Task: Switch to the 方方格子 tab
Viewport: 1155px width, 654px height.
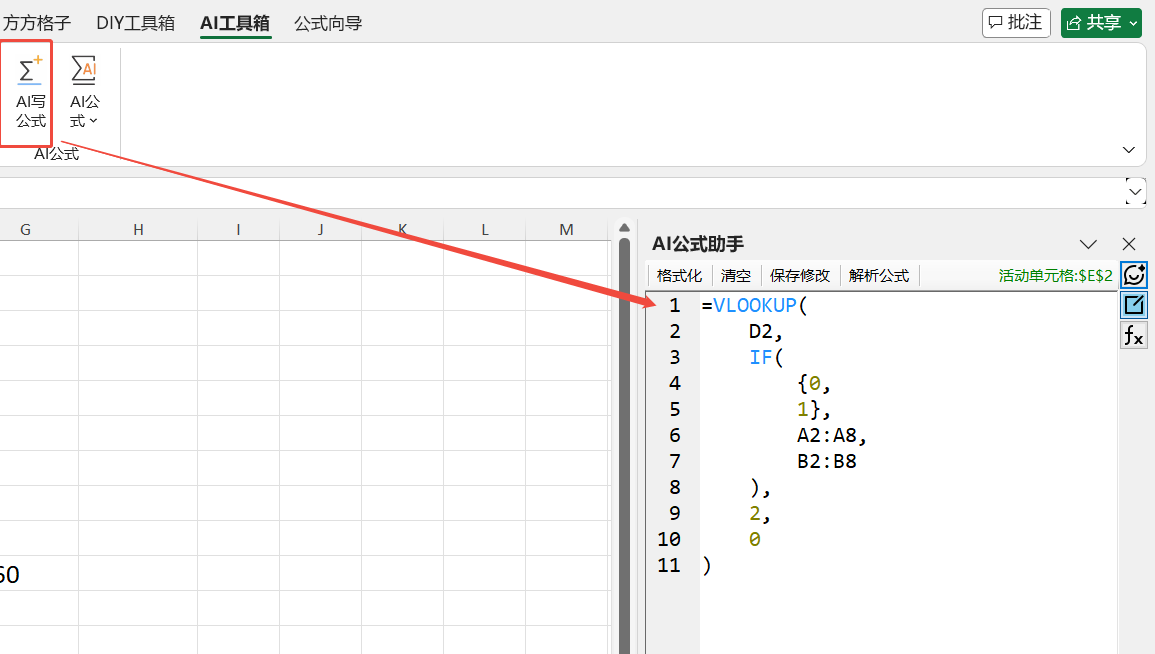Action: (37, 23)
